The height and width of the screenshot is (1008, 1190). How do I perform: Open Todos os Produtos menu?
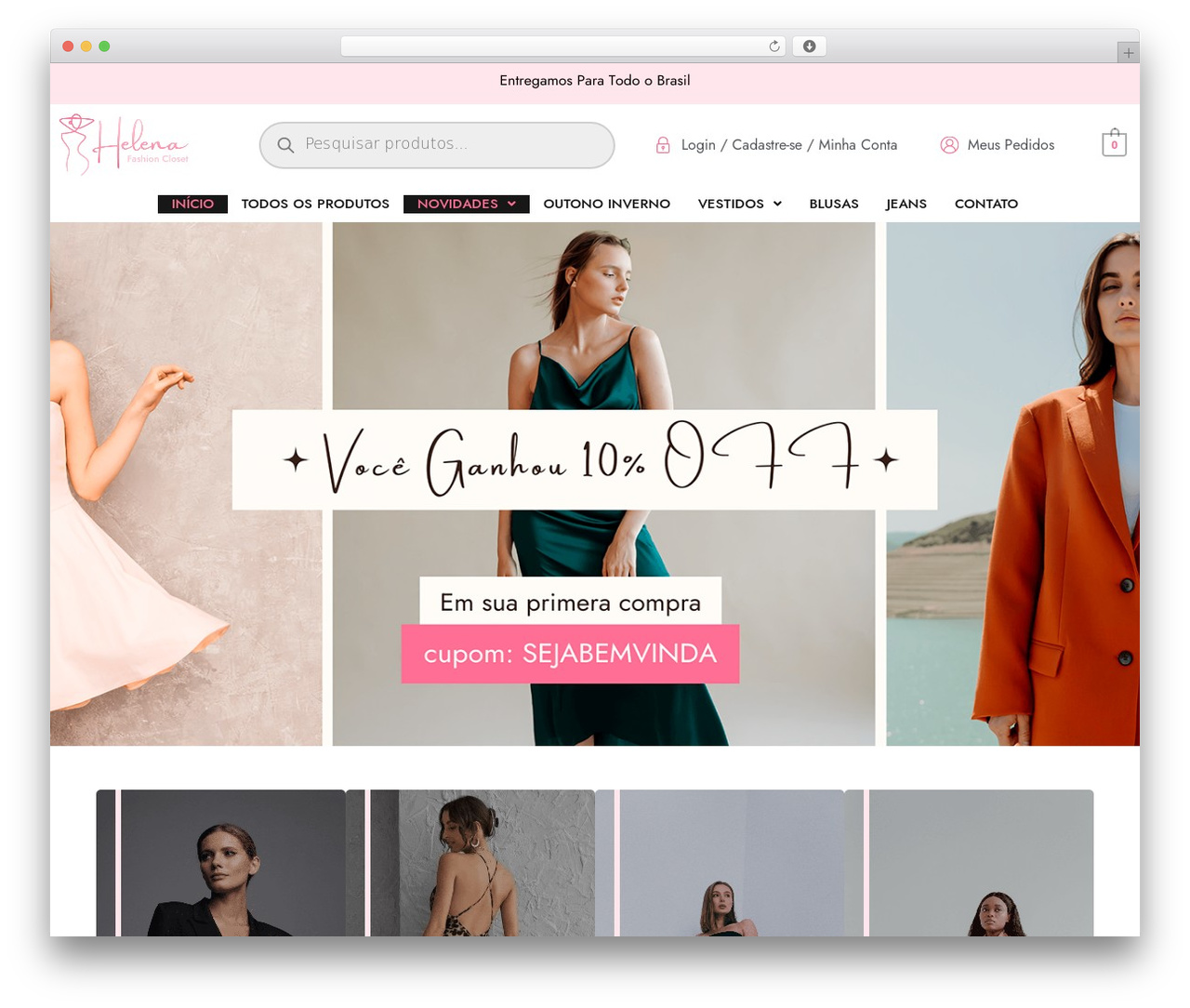[315, 204]
